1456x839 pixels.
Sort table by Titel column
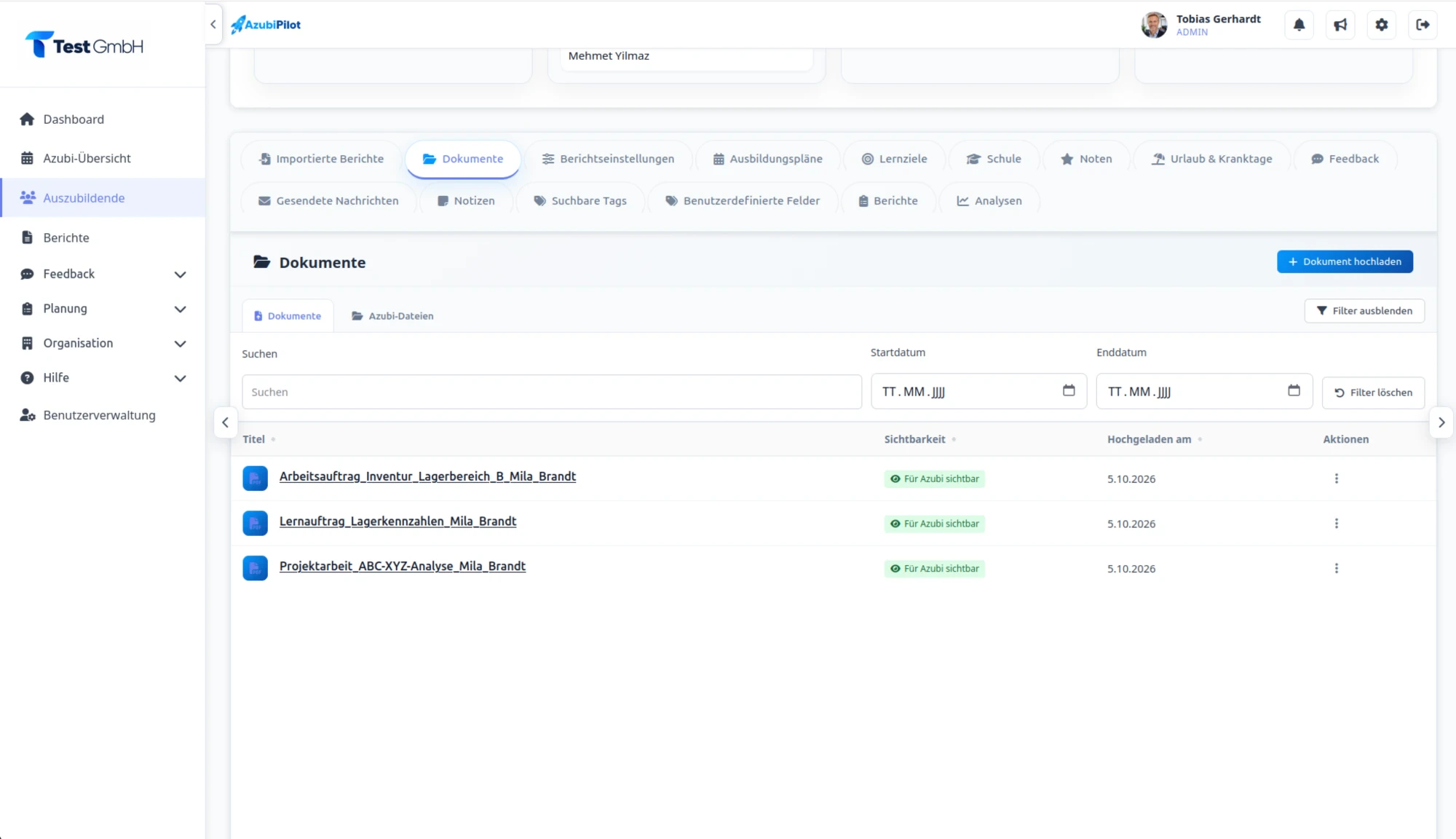(x=258, y=439)
